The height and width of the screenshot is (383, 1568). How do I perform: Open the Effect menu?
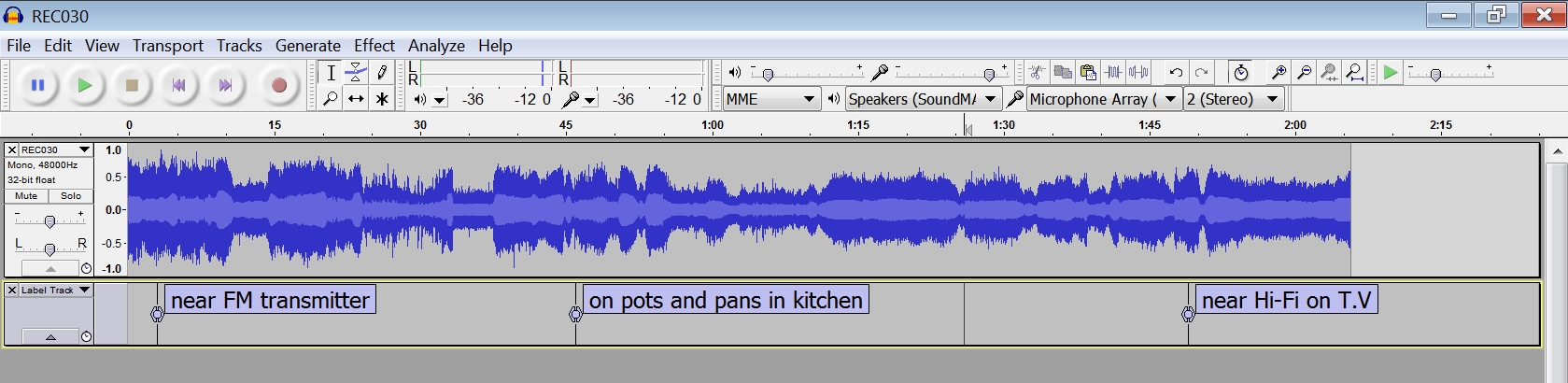click(374, 46)
